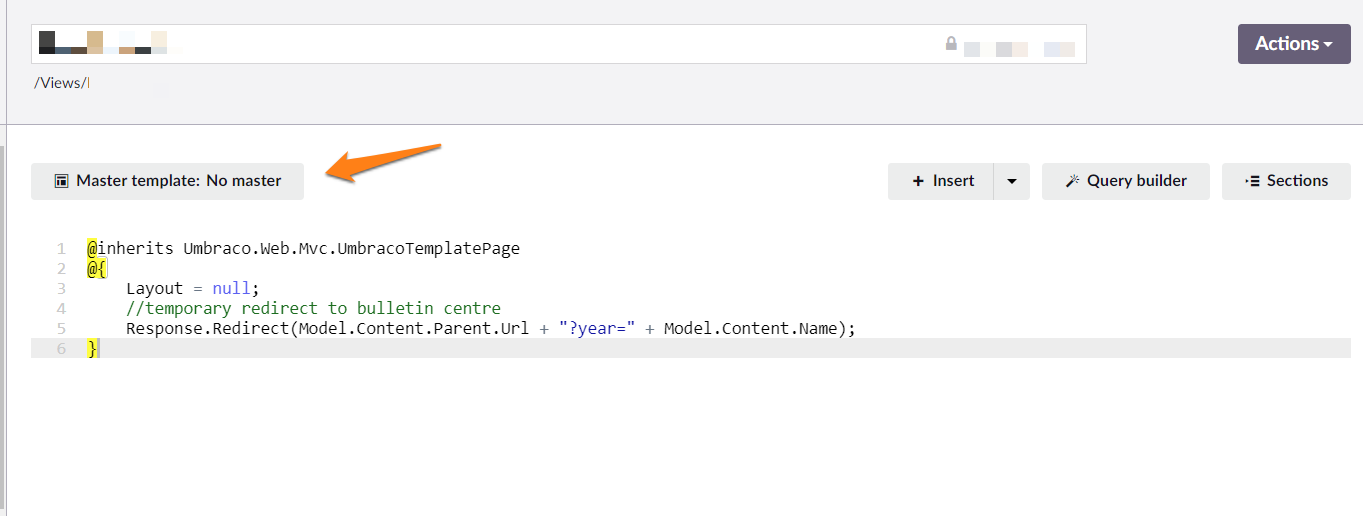This screenshot has width=1363, height=516.
Task: Expand the caret next to Insert
Action: click(1011, 181)
